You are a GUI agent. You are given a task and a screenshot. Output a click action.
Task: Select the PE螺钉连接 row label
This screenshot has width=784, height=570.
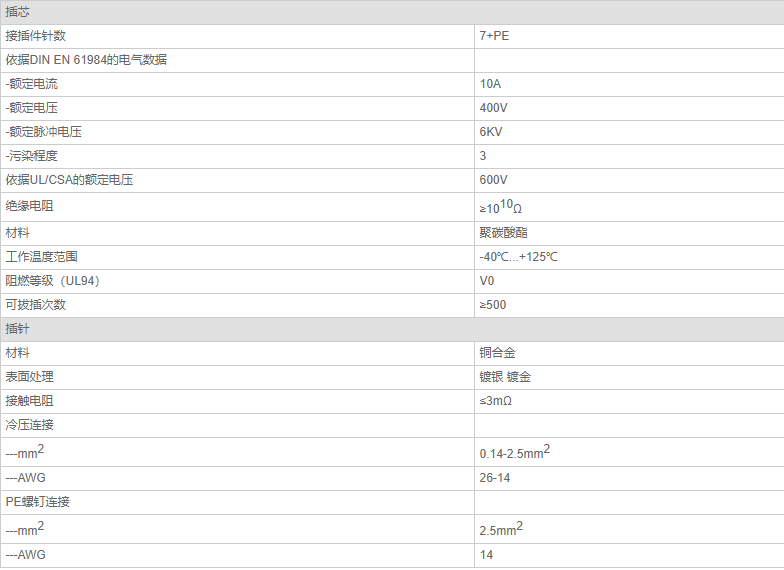pos(38,502)
